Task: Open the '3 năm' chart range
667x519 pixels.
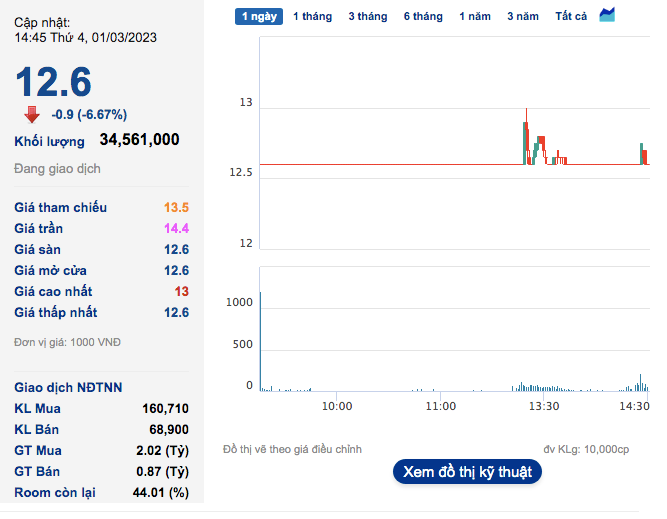Action: tap(523, 16)
